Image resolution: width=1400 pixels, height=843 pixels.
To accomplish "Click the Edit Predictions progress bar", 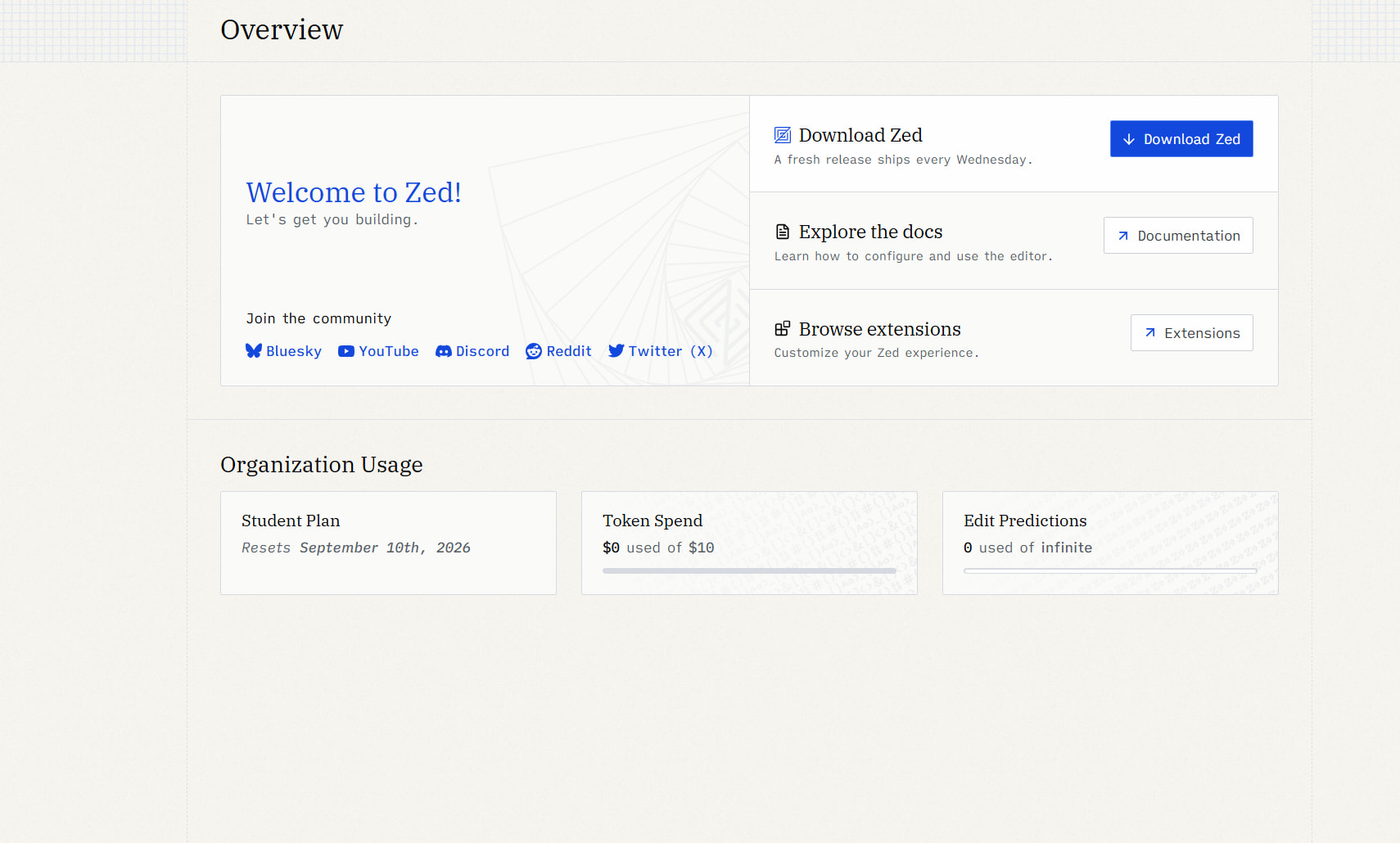I will tap(1110, 570).
